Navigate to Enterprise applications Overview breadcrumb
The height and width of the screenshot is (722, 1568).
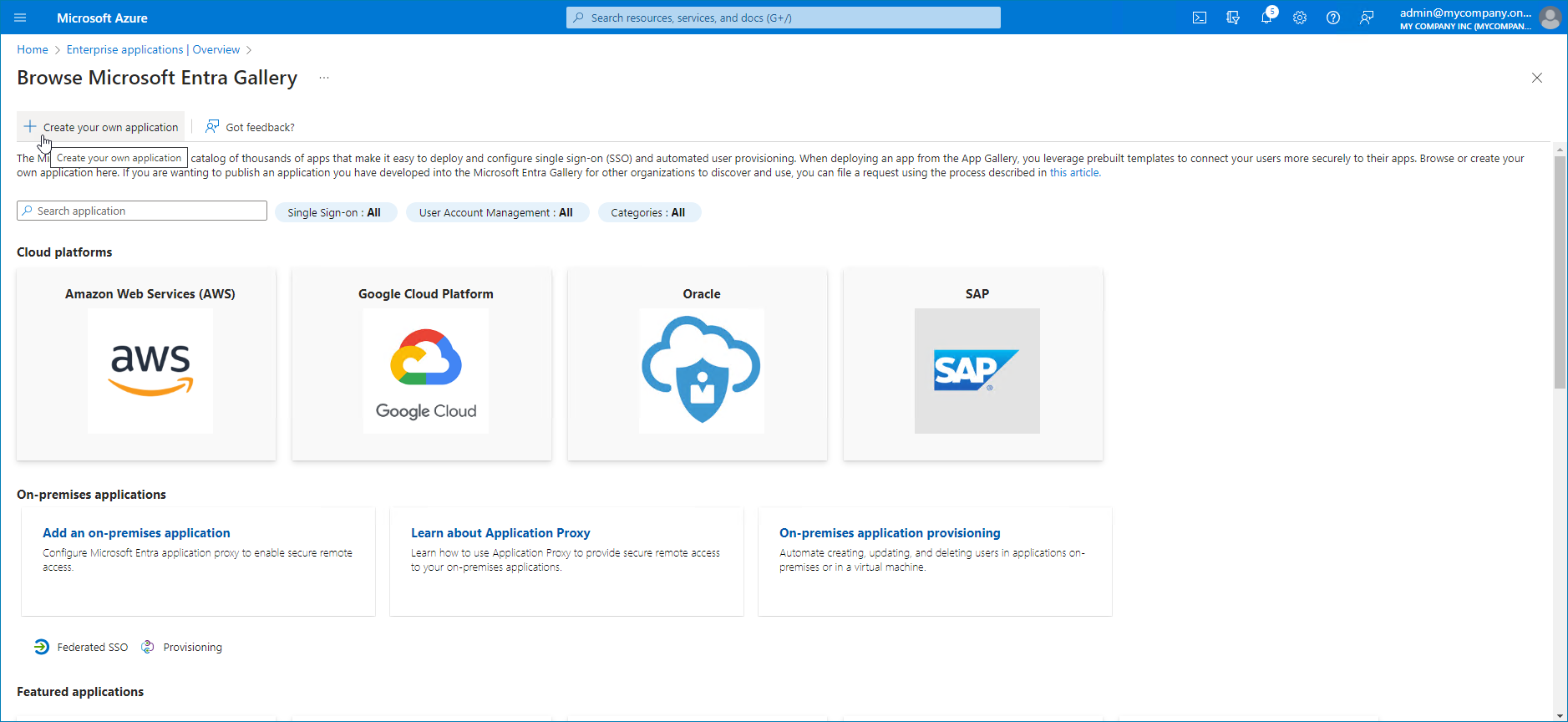(153, 49)
